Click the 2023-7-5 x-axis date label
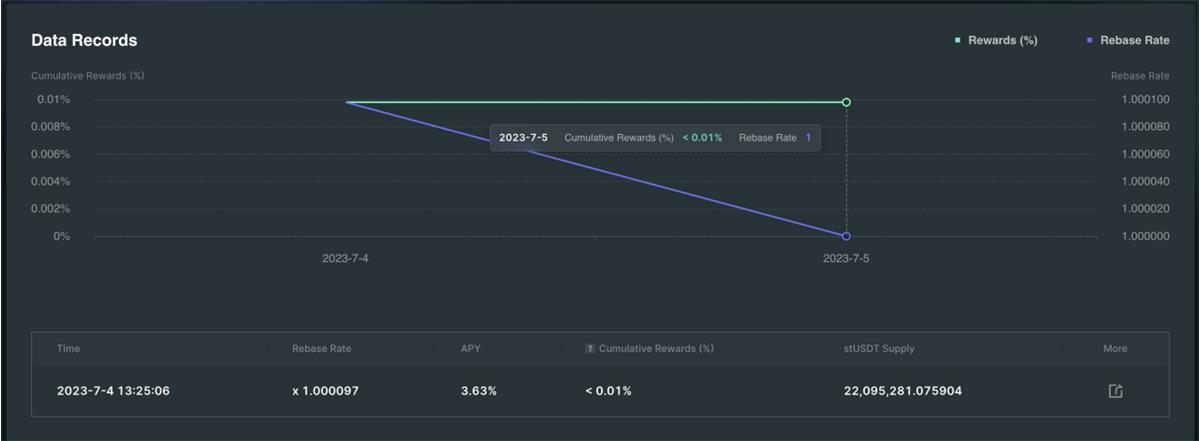 [x=846, y=258]
